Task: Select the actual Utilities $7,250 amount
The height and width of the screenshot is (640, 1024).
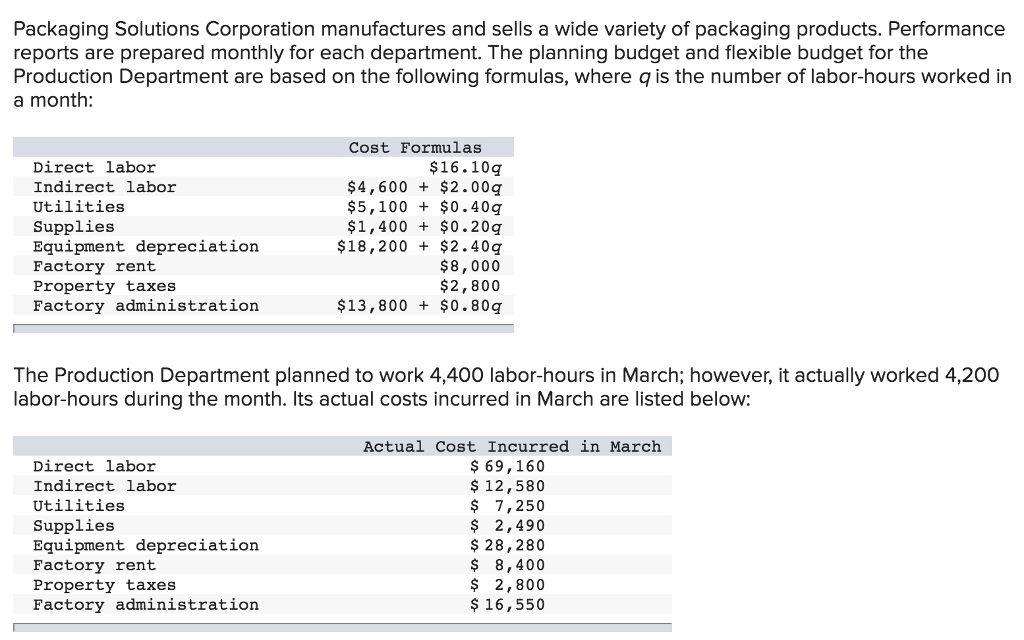Action: click(x=507, y=505)
